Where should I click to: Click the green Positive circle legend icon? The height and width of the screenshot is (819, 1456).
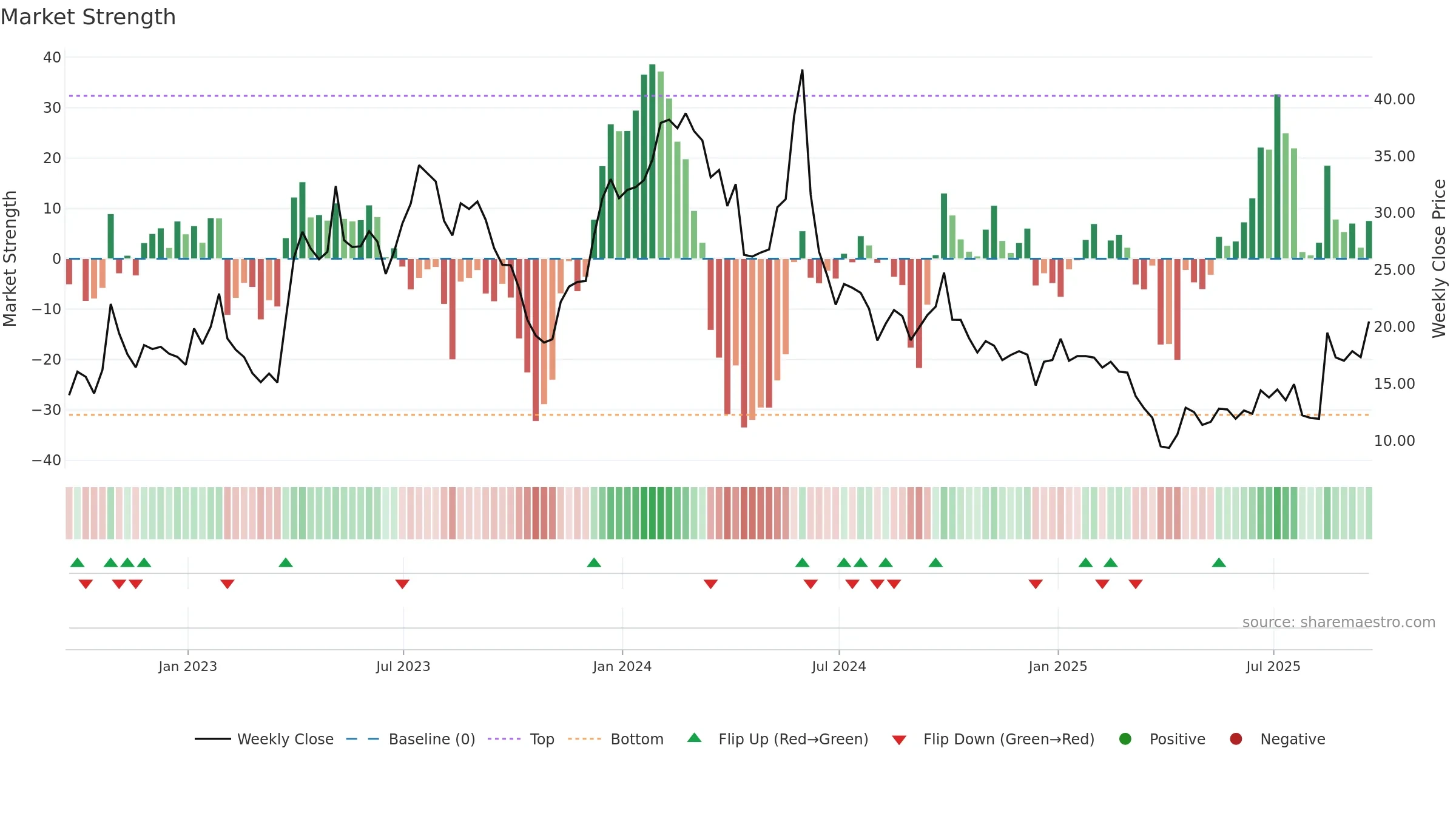pyautogui.click(x=1125, y=739)
